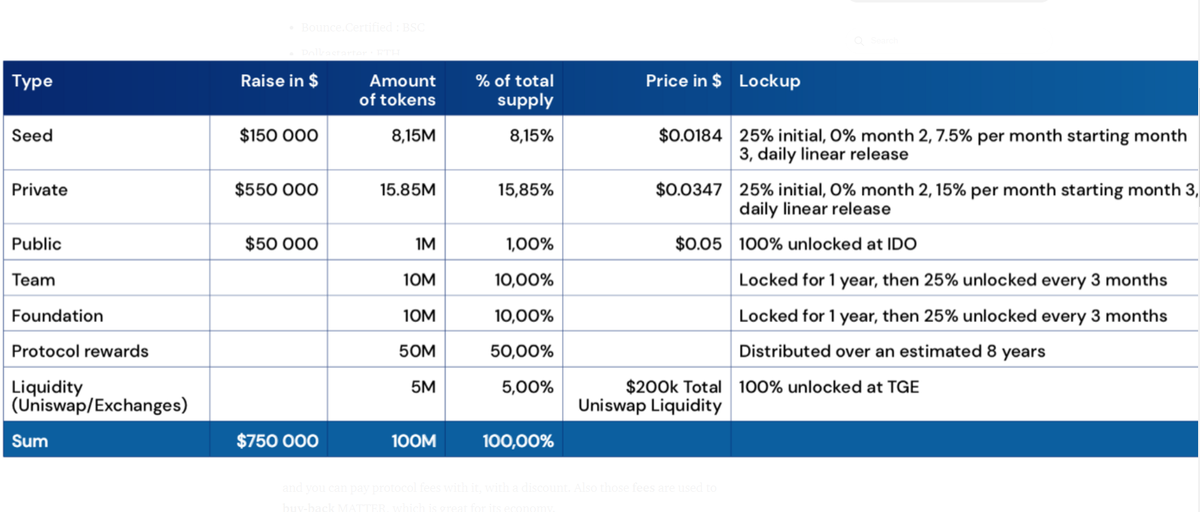Screen dimensions: 1200x512
Task: Select the % of total supply header
Action: point(514,90)
